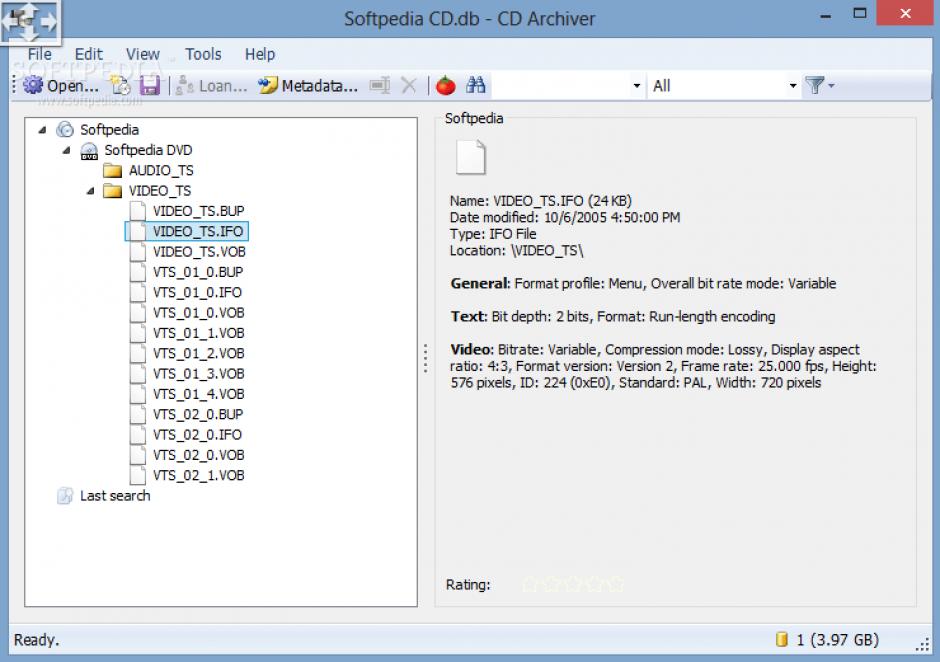Collapse the Softpedia root tree node

click(42, 130)
